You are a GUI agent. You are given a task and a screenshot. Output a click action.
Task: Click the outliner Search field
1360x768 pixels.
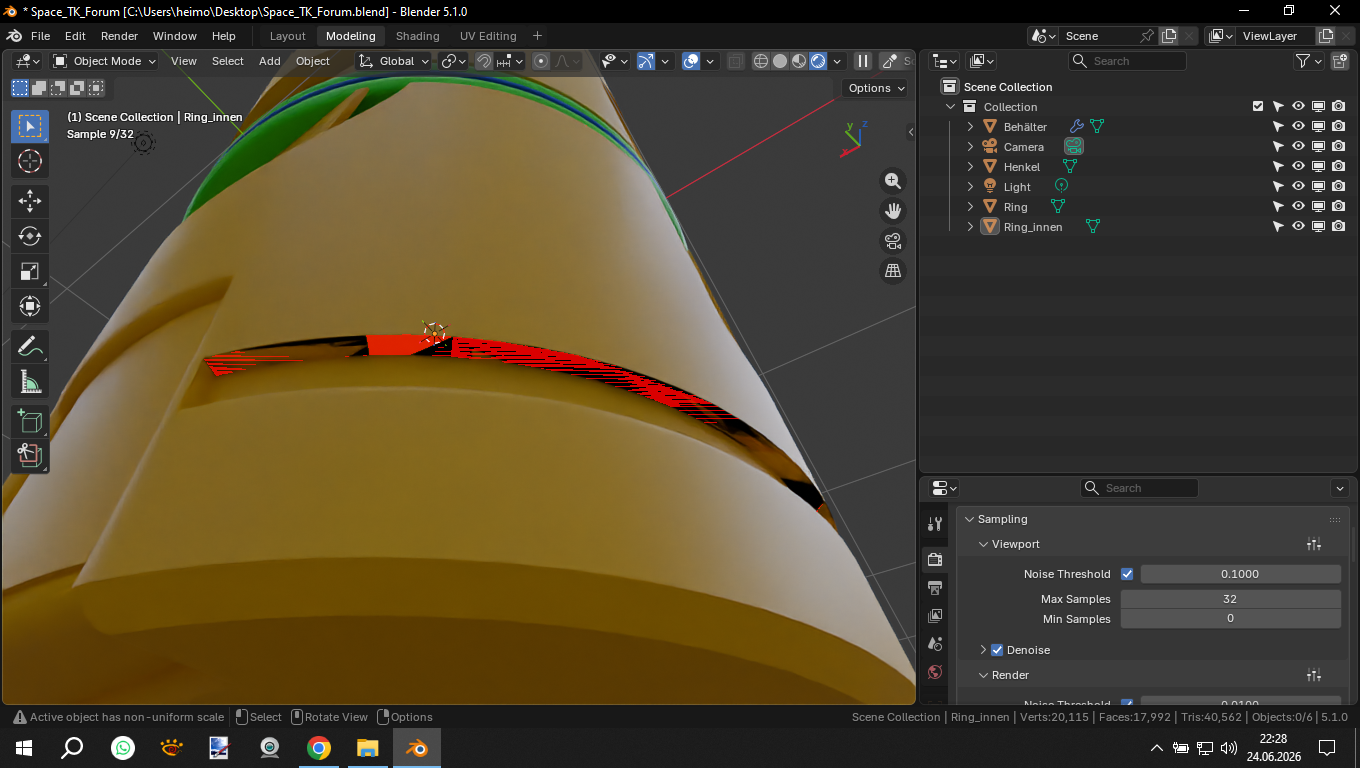pyautogui.click(x=1128, y=61)
